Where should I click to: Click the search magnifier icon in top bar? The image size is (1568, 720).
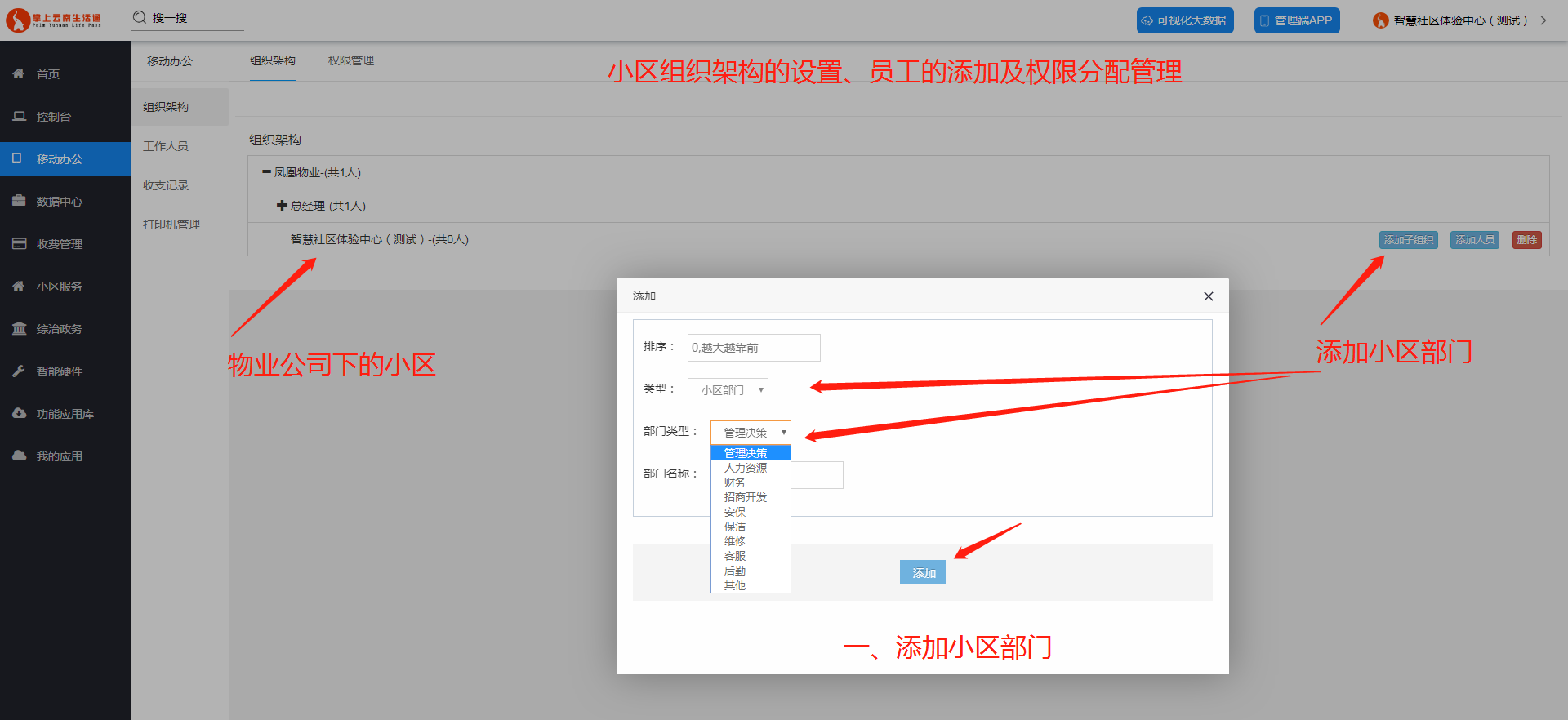140,18
